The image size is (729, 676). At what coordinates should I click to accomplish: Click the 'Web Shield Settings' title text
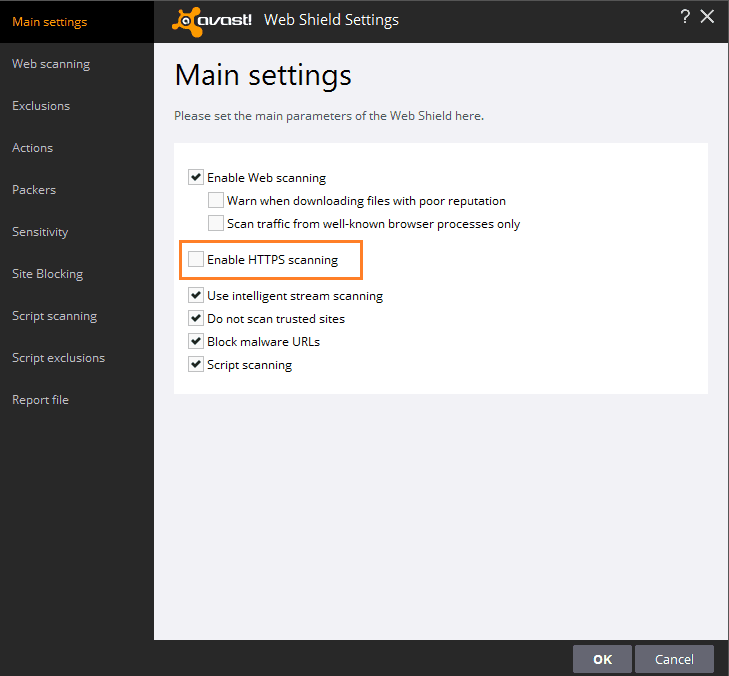click(x=331, y=20)
